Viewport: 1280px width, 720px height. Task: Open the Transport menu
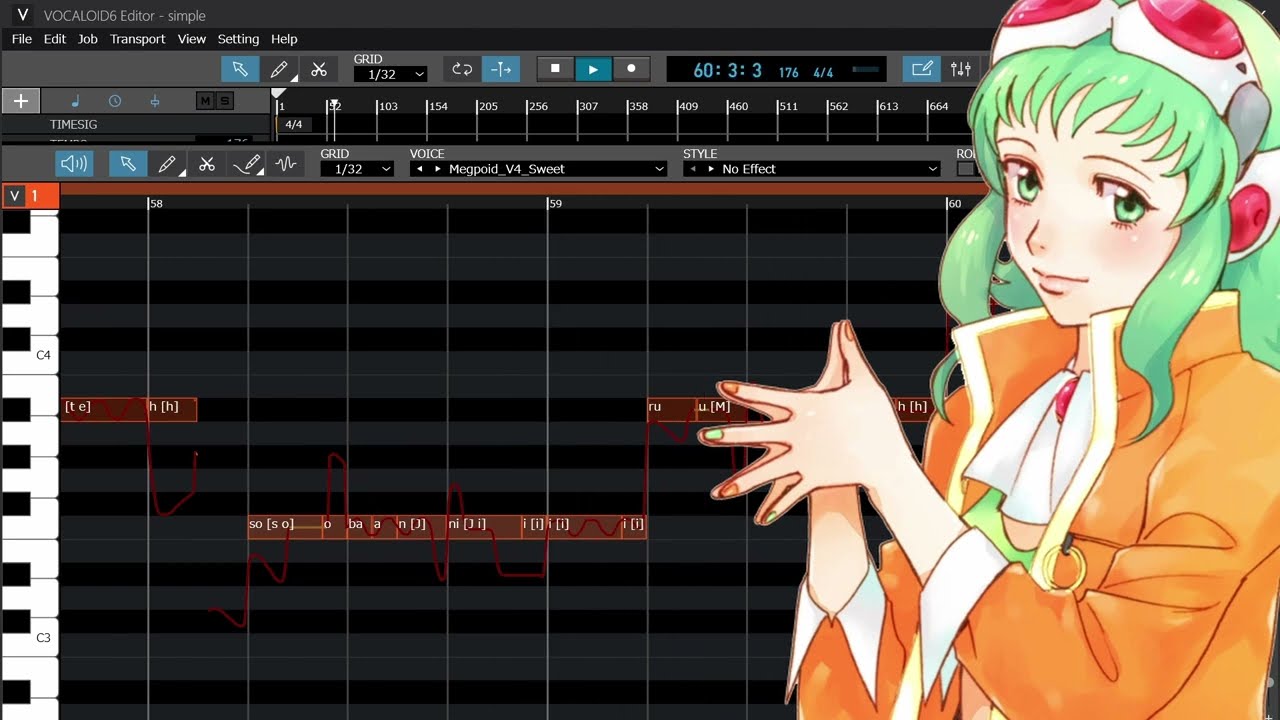coord(138,39)
